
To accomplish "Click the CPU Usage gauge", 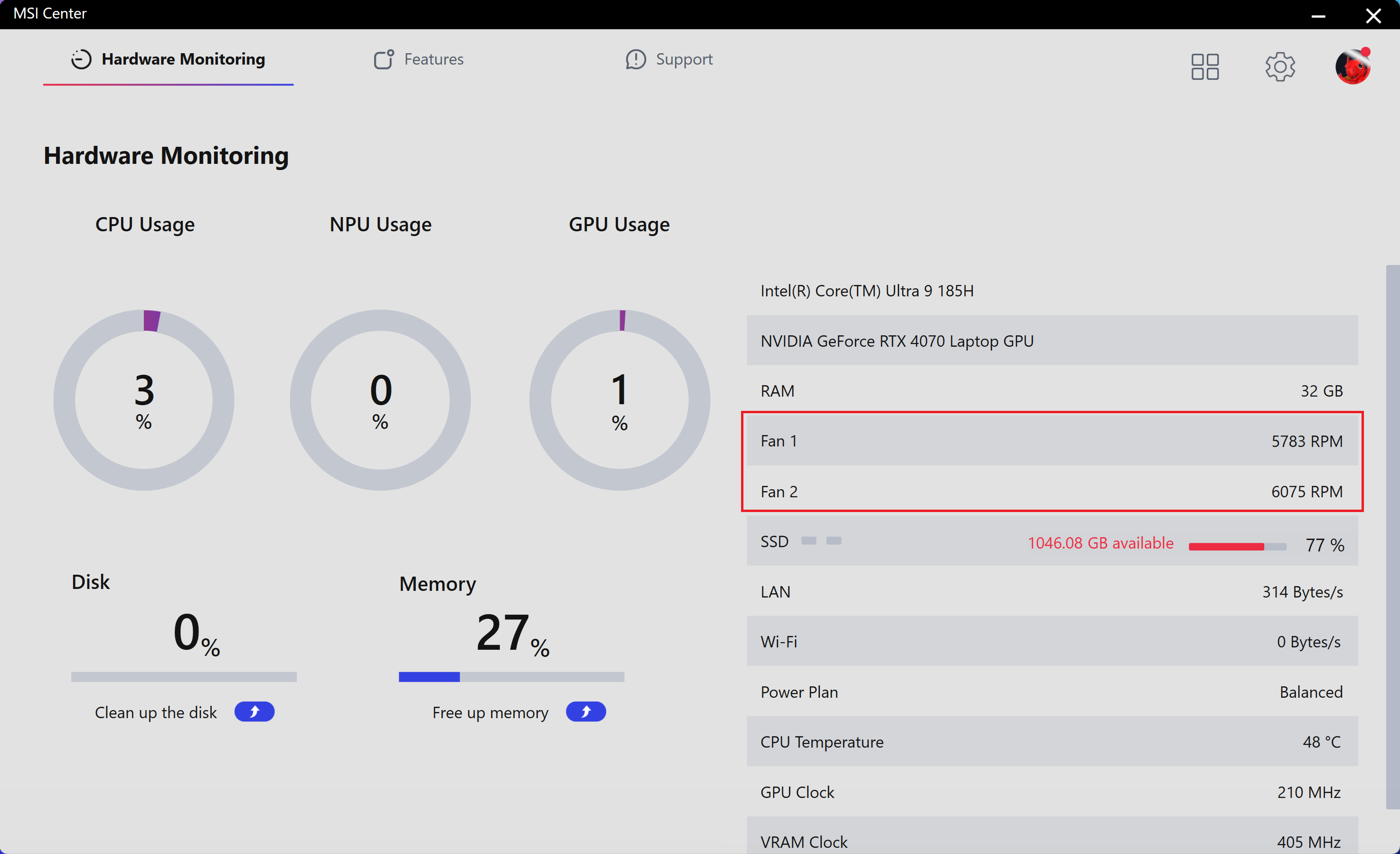I will coord(144,400).
